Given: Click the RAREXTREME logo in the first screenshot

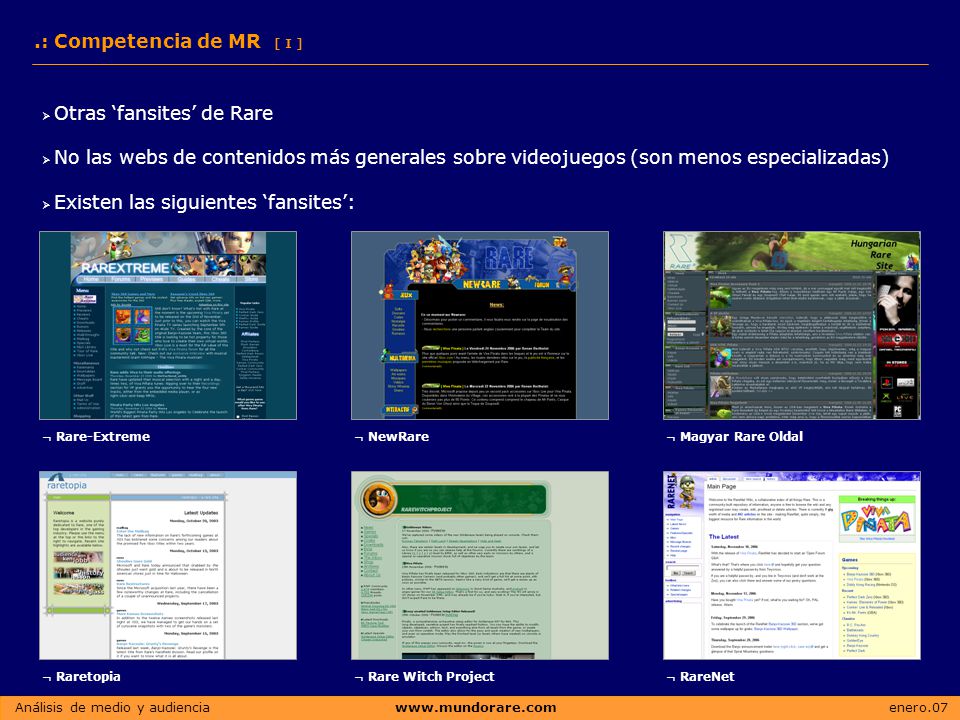Looking at the screenshot, I should click(x=125, y=268).
